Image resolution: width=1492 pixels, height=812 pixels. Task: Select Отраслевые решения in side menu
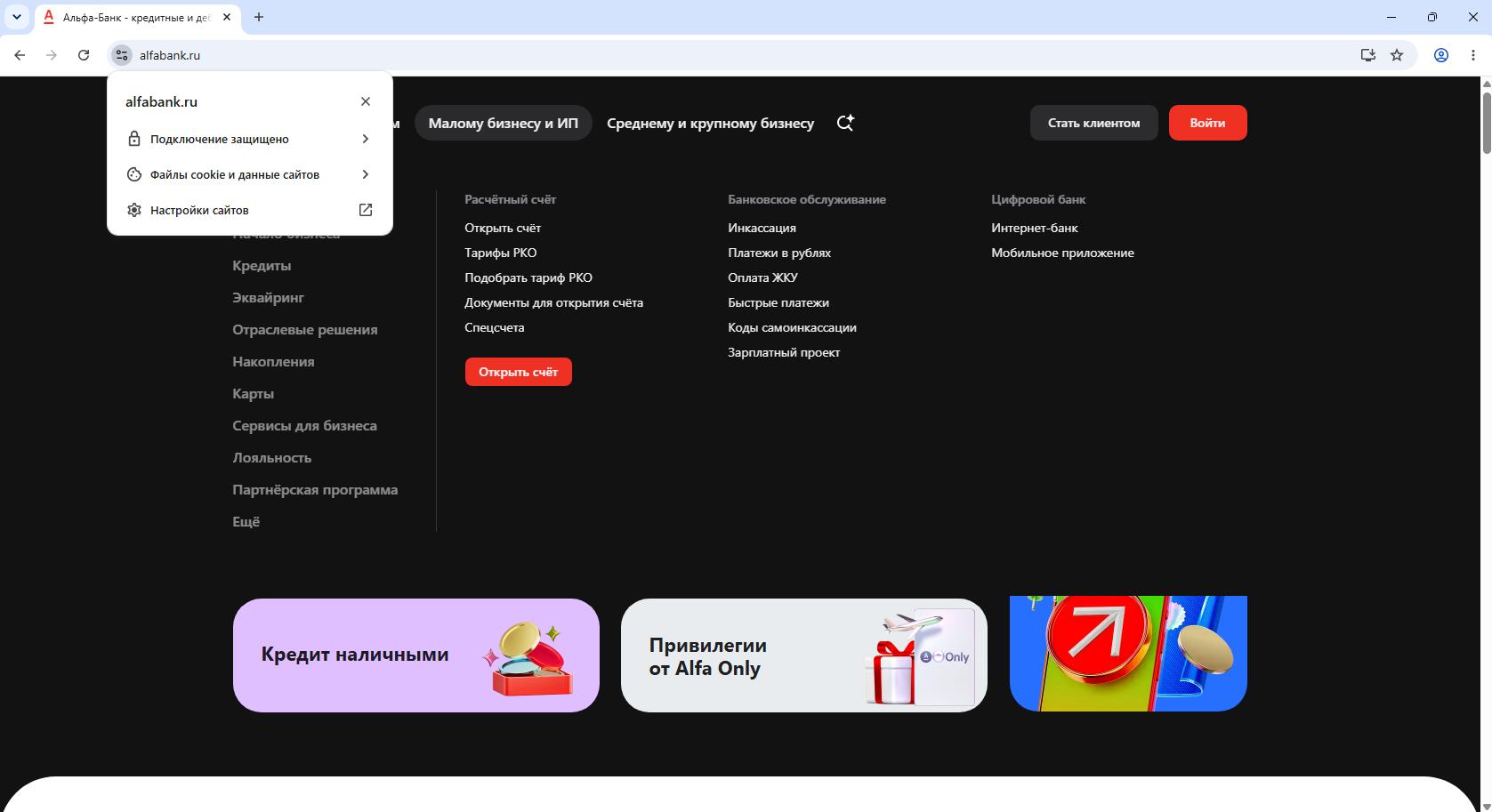pyautogui.click(x=305, y=330)
